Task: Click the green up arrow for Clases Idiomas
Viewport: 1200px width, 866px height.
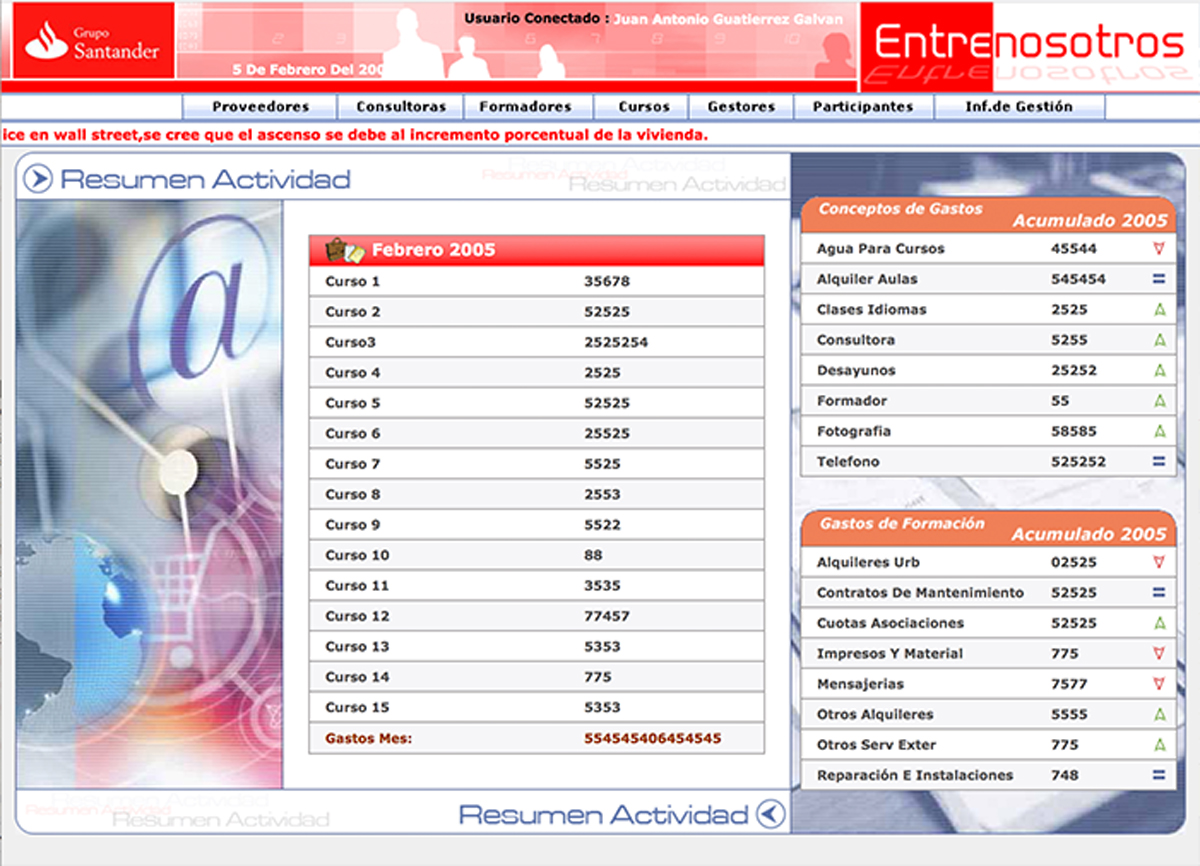Action: click(x=1159, y=310)
